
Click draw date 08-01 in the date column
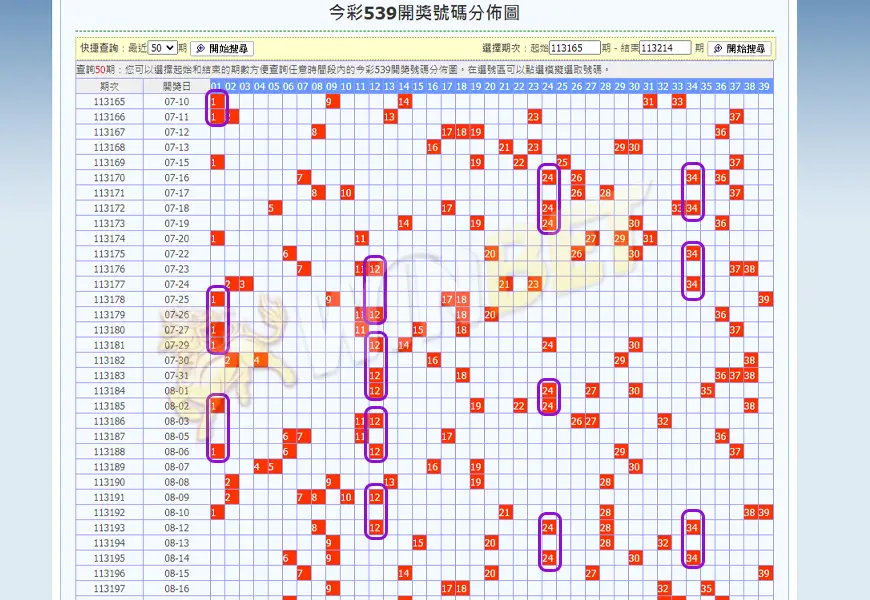click(176, 391)
